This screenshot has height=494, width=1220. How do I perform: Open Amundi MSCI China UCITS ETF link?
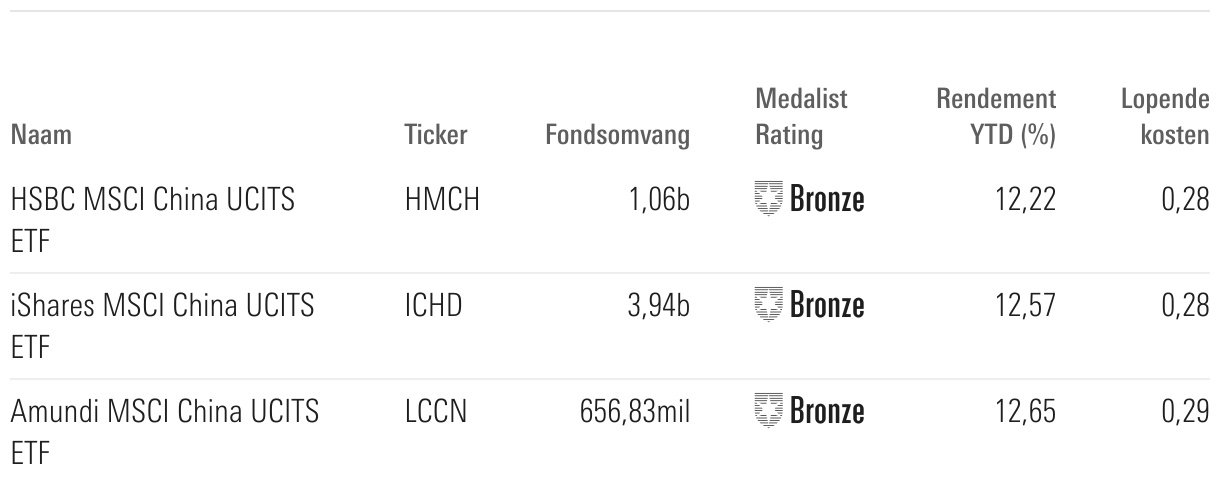click(x=165, y=431)
